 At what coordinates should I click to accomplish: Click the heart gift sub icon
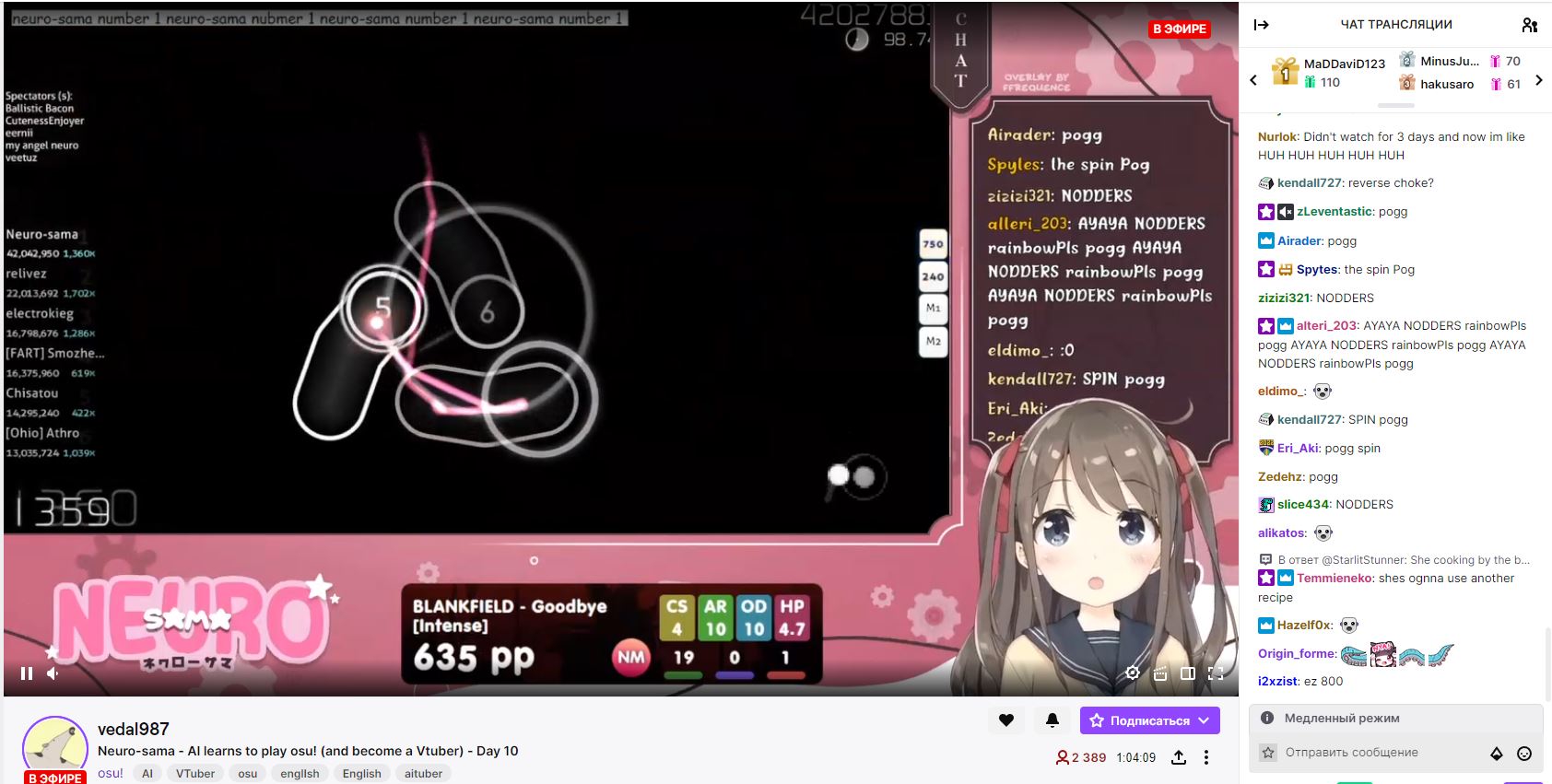click(x=1006, y=720)
